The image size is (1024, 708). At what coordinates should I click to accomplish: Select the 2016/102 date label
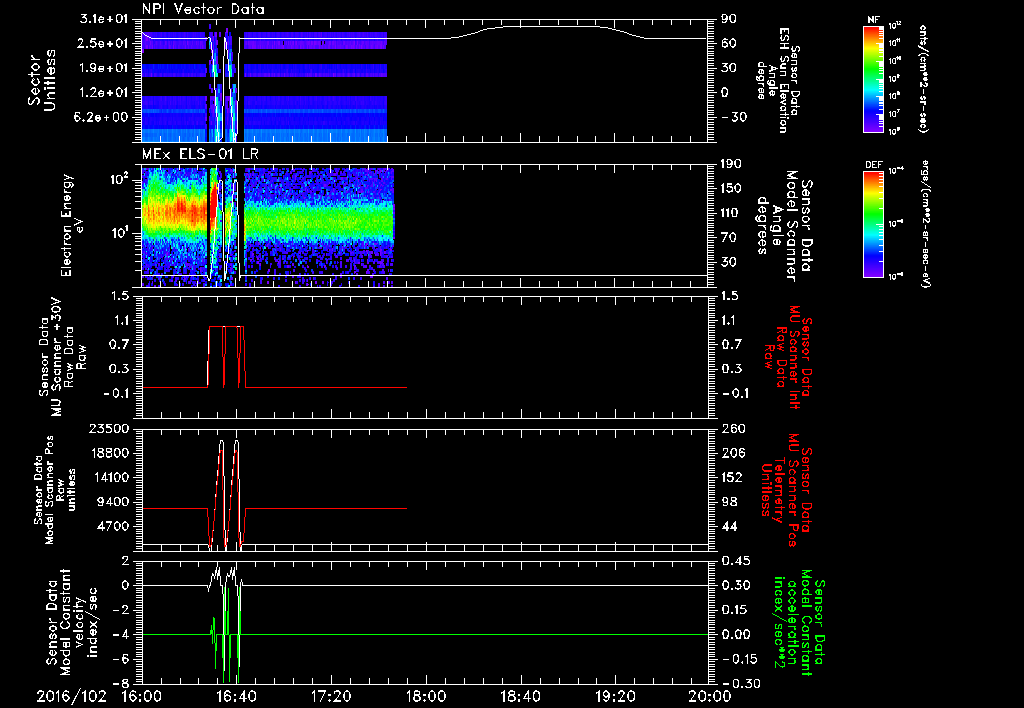pos(71,696)
